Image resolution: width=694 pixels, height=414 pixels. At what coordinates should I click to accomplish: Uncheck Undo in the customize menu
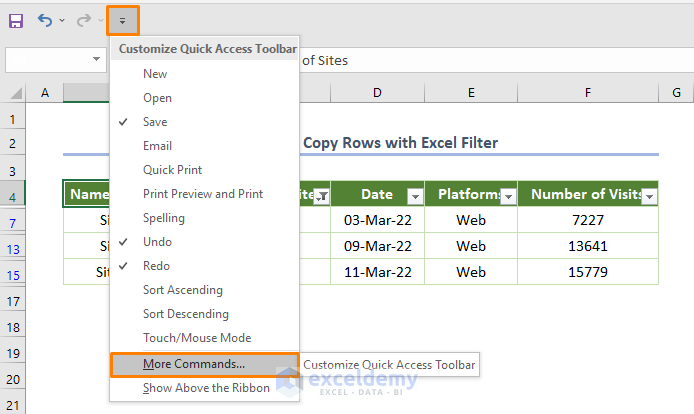[157, 242]
